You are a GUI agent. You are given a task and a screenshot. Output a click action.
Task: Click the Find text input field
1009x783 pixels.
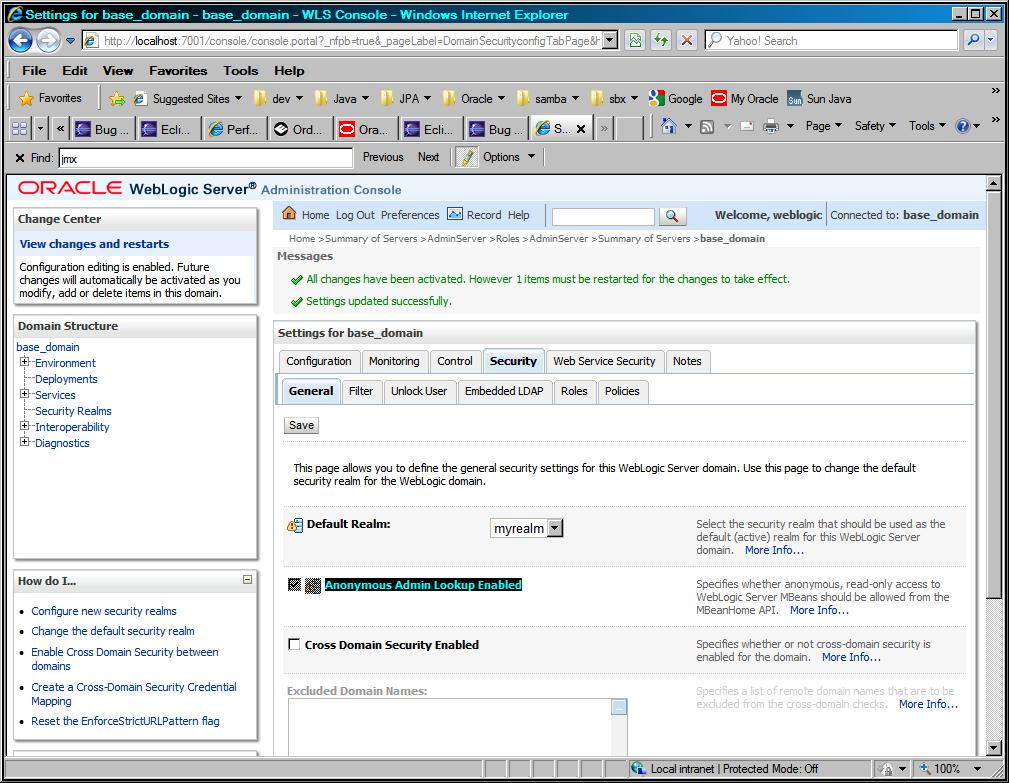pyautogui.click(x=206, y=158)
